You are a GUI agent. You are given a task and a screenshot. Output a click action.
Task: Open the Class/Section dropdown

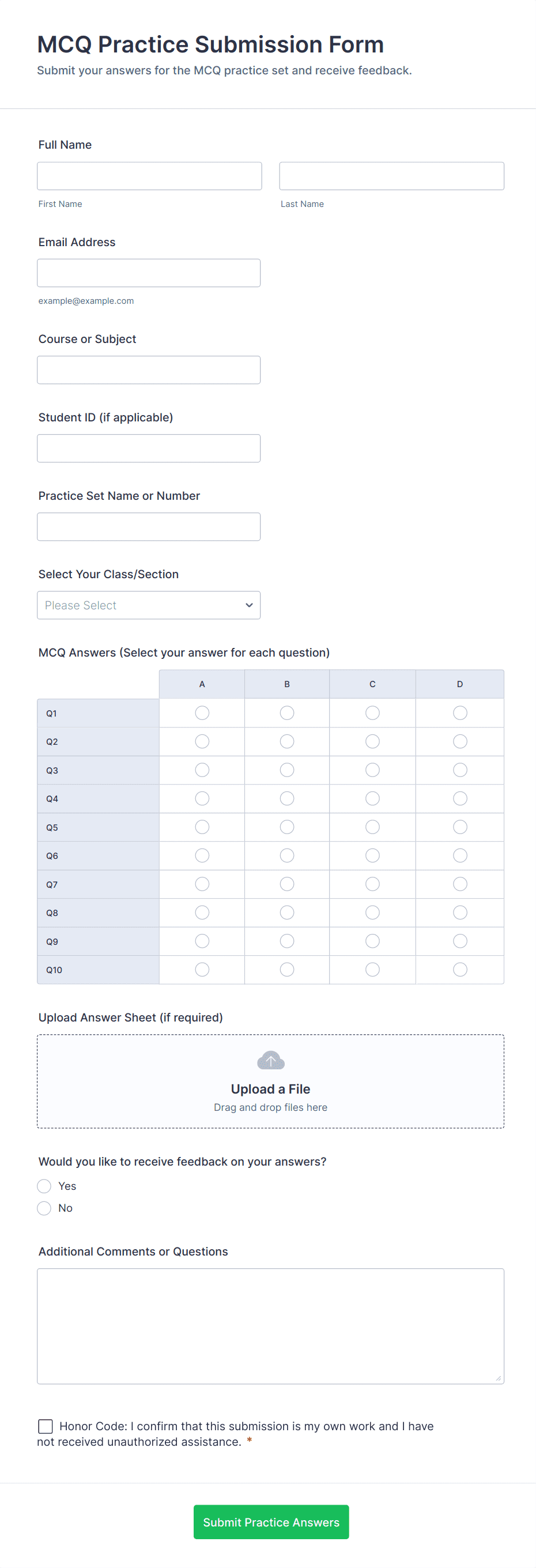click(149, 605)
